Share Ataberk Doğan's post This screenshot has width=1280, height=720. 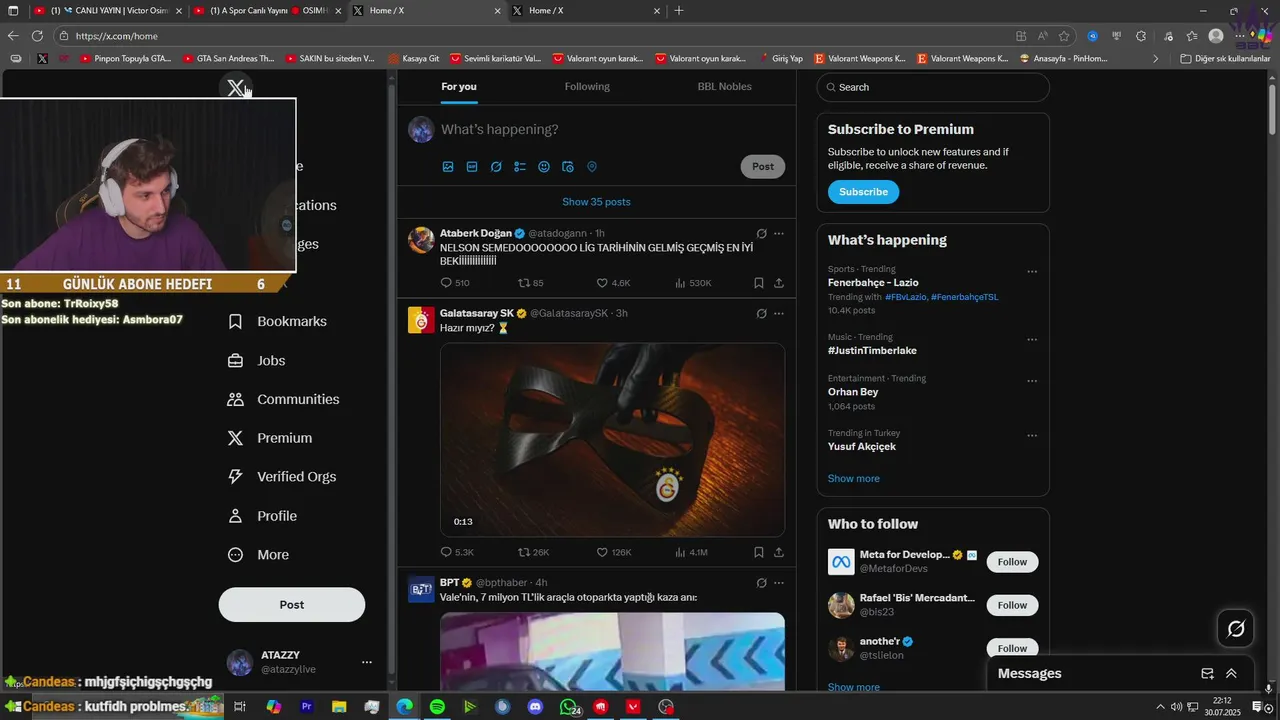tap(779, 283)
